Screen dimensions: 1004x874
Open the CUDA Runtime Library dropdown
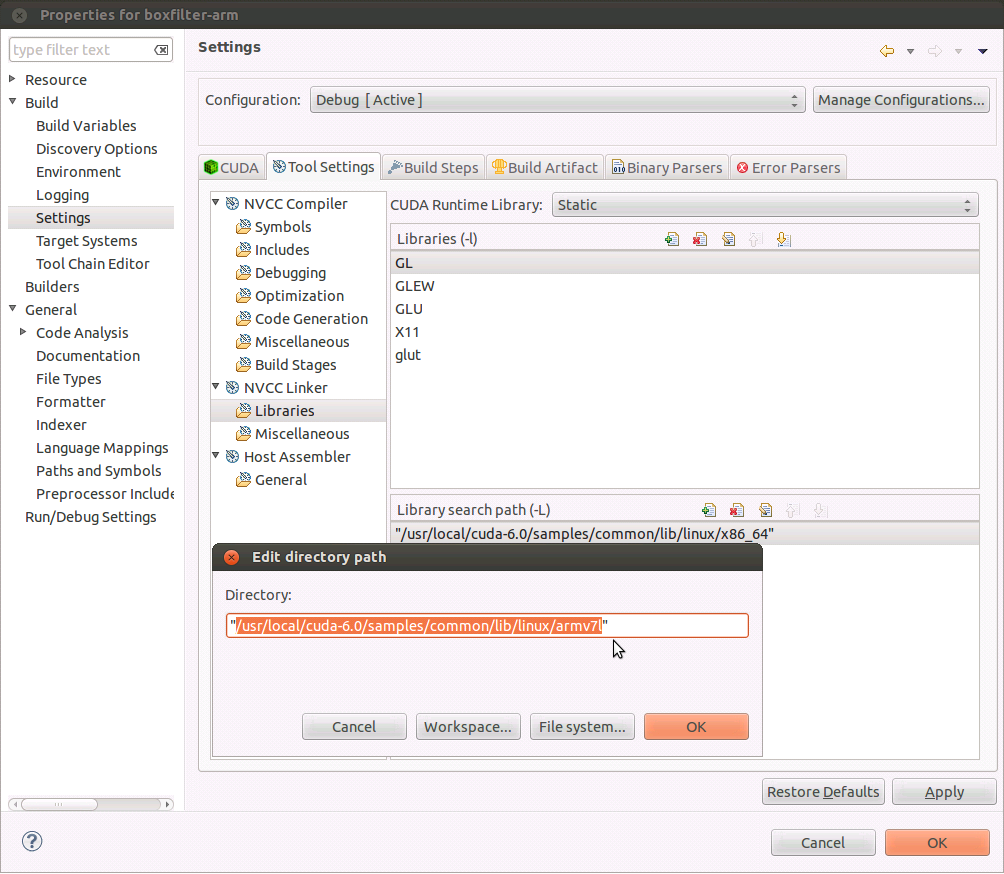click(765, 205)
